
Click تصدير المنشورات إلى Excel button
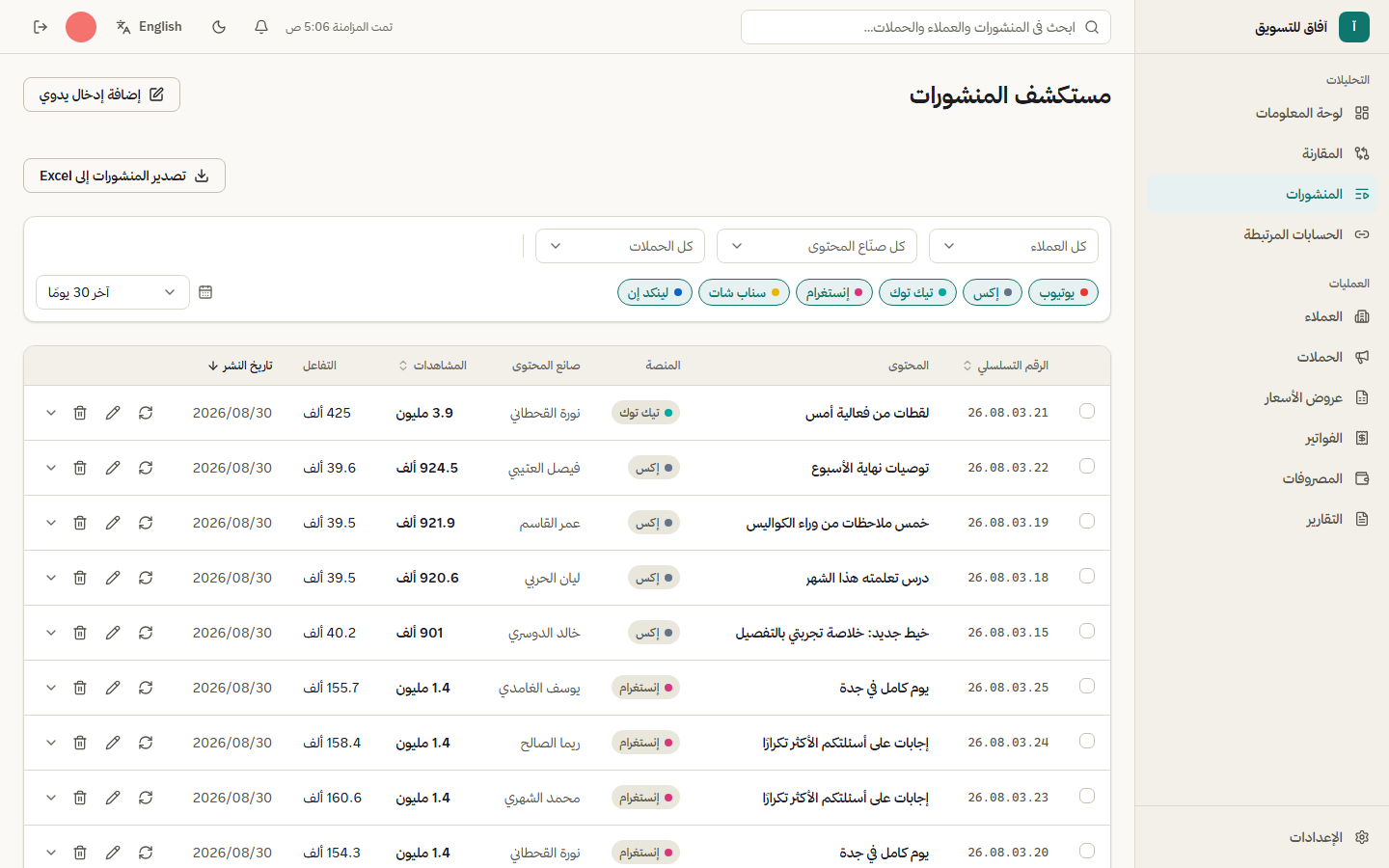[x=124, y=176]
